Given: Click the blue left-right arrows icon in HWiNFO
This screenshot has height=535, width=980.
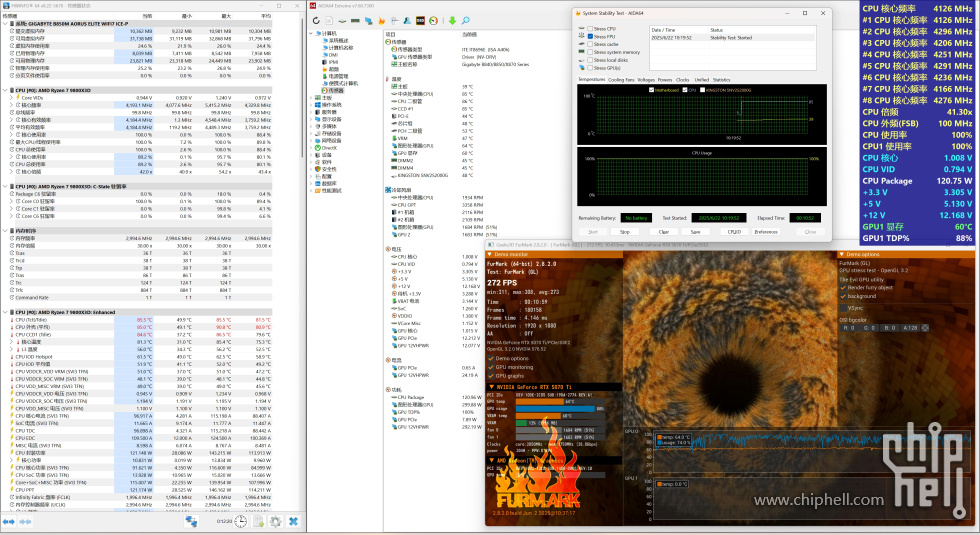Looking at the screenshot, I should point(9,521).
